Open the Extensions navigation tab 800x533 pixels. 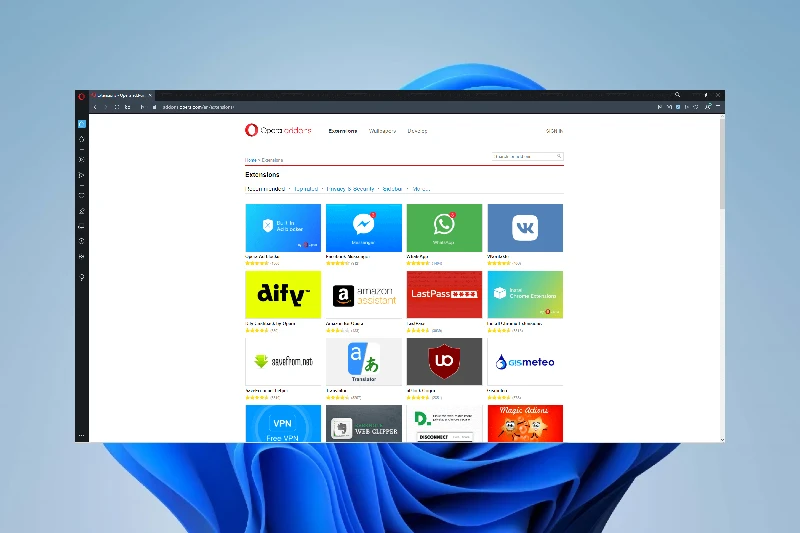342,131
